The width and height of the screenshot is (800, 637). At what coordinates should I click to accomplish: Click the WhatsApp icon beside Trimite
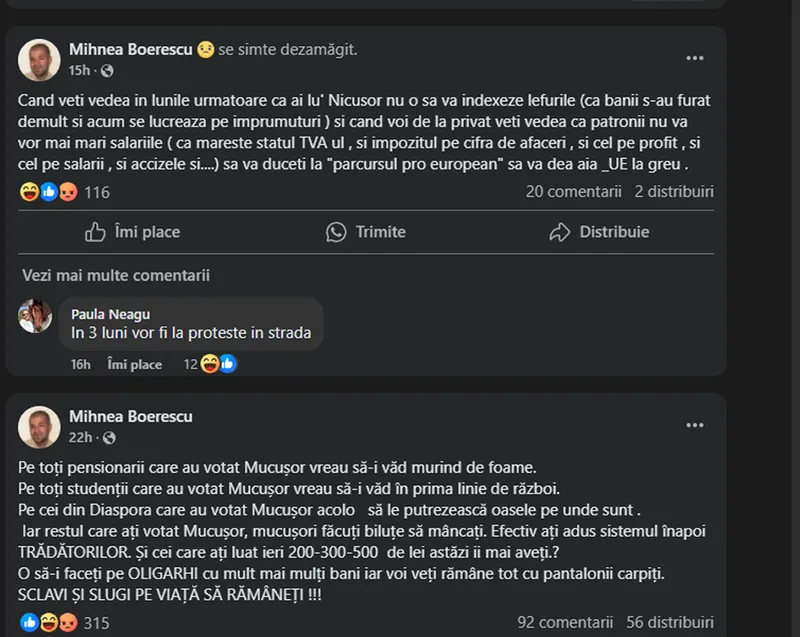337,232
